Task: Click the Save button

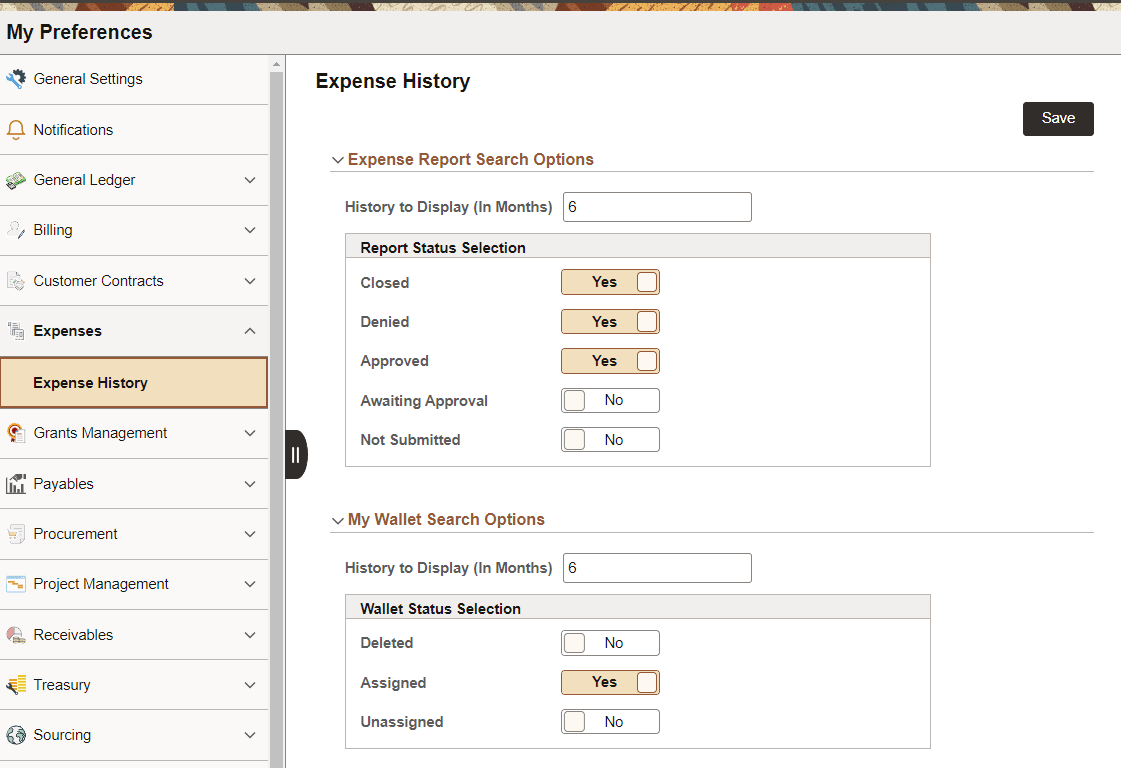Action: [1058, 118]
